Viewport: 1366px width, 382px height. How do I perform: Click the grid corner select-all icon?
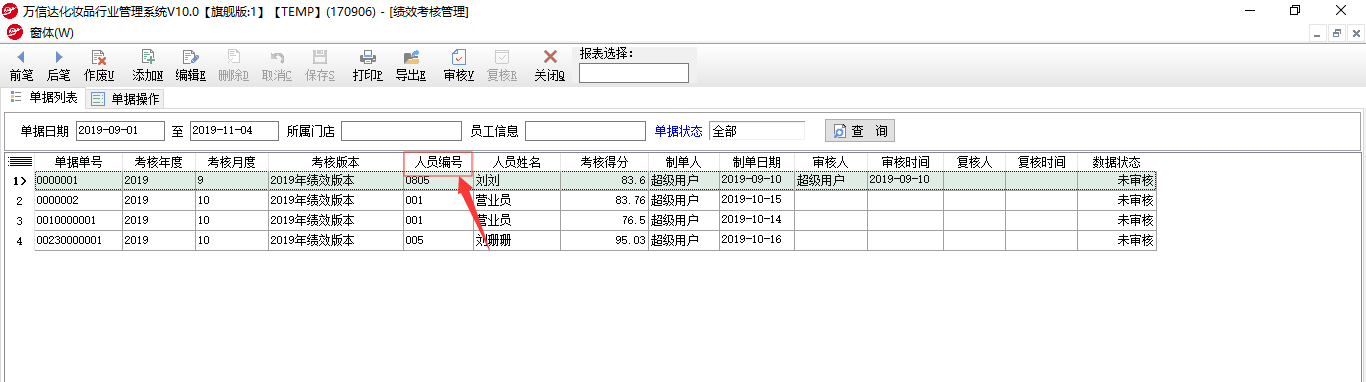click(20, 162)
